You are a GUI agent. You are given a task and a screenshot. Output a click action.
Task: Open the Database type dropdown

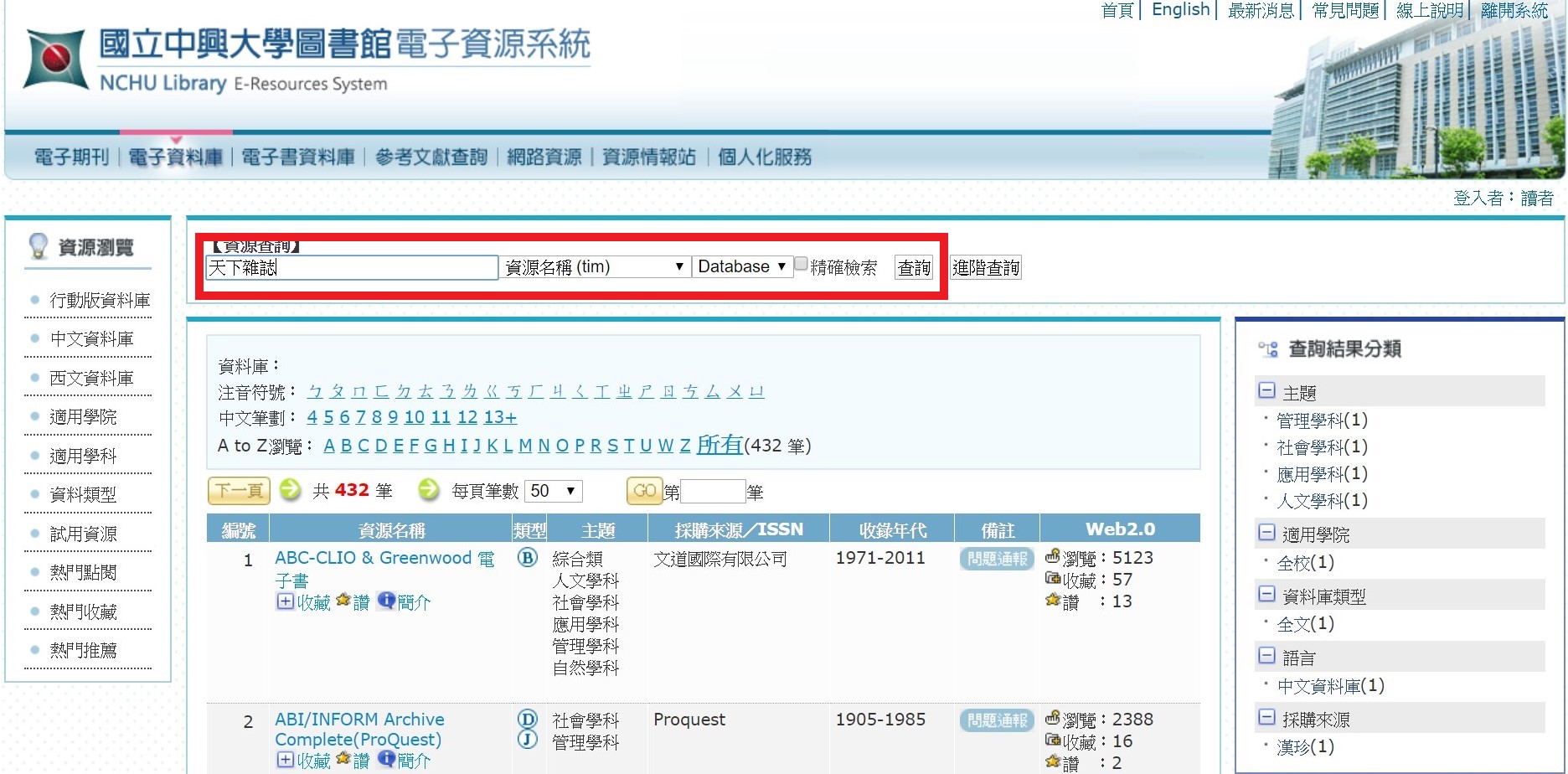(742, 266)
